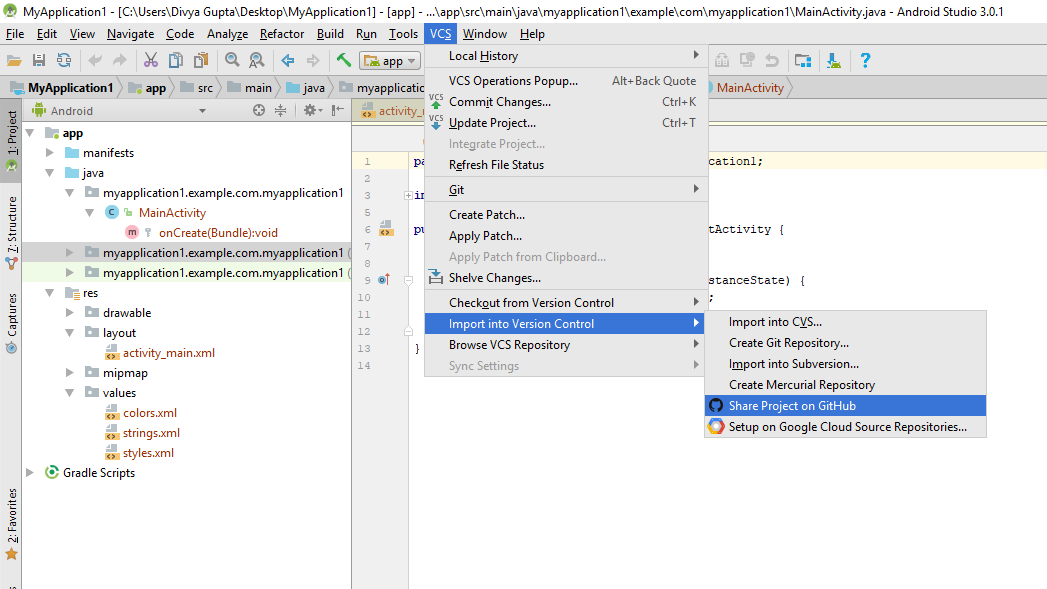Click the Undo arrow icon
This screenshot has width=1047, height=589.
coord(95,61)
